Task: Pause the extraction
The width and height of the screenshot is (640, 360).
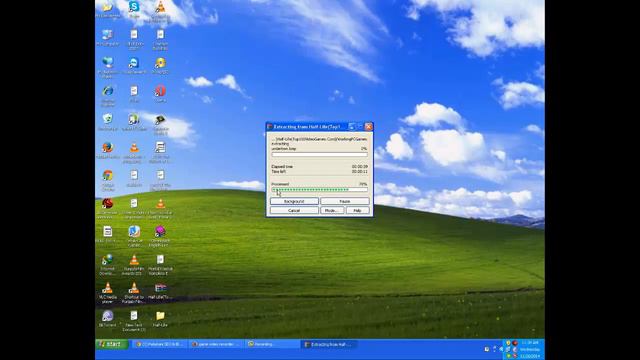Action: [344, 201]
